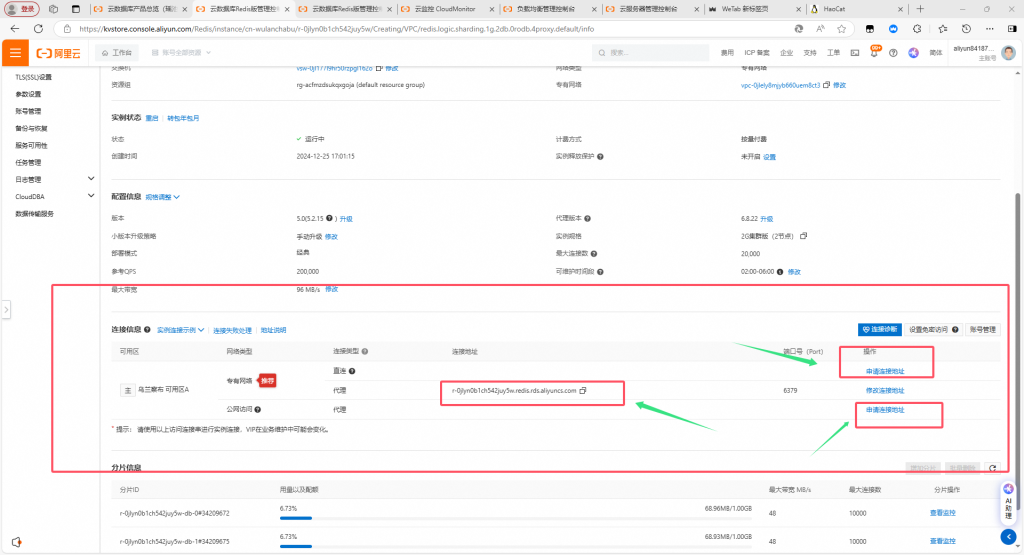This screenshot has width=1024, height=555.
Task: Click 修改连接地址 link for proxy row
Action: (x=884, y=390)
